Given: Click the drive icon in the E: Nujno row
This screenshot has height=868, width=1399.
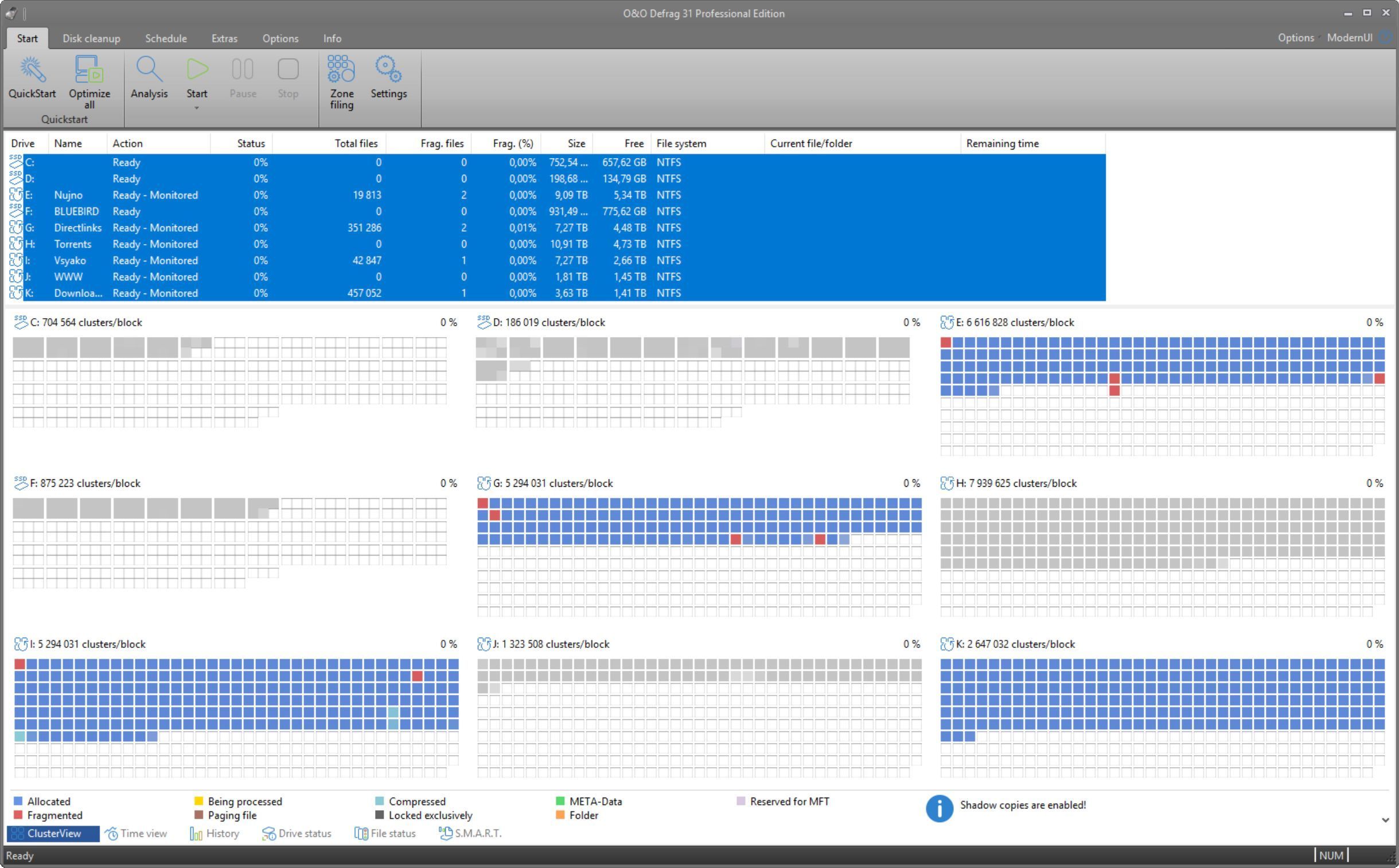Looking at the screenshot, I should pos(16,194).
